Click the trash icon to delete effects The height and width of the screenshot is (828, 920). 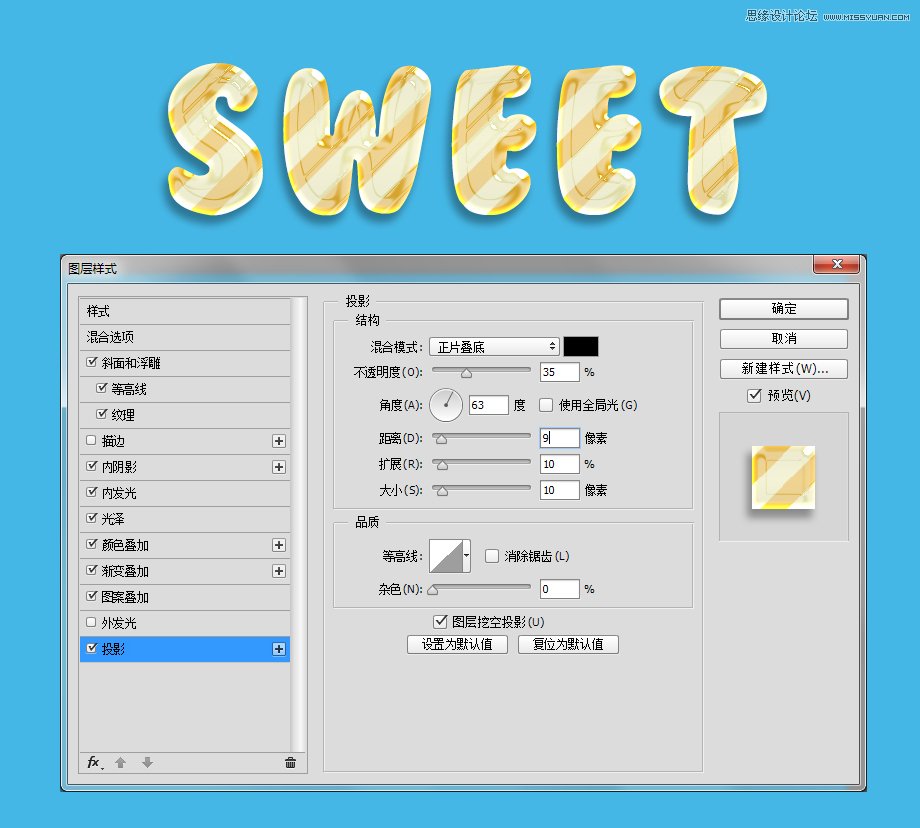pyautogui.click(x=290, y=762)
